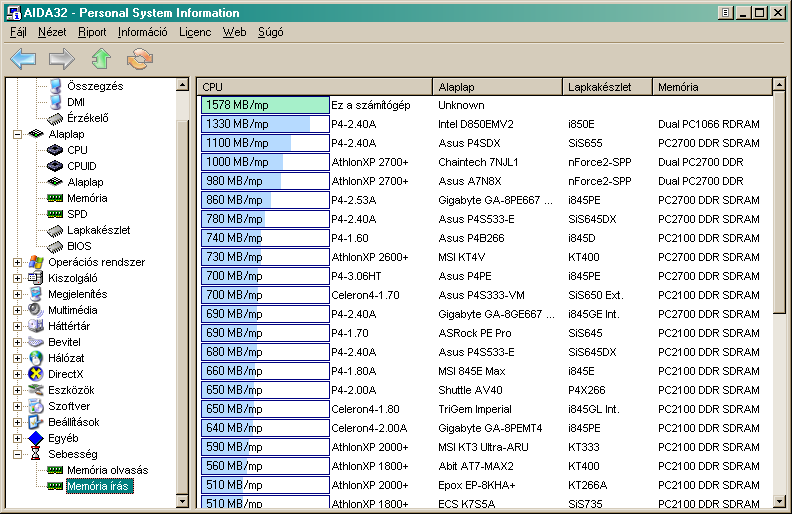Click the Megjelenítés monitor icon
Screen dimensions: 792x514
(36, 294)
